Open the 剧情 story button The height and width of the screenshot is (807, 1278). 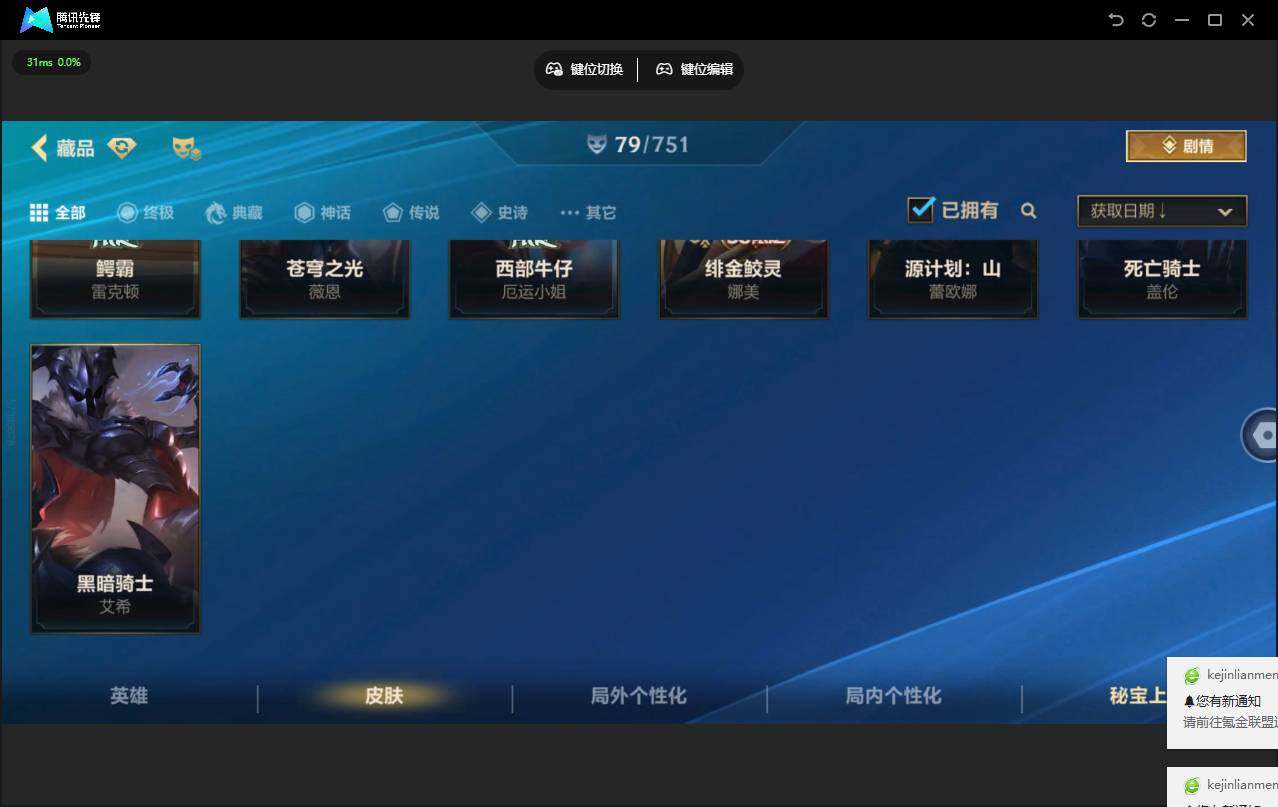tap(1186, 146)
